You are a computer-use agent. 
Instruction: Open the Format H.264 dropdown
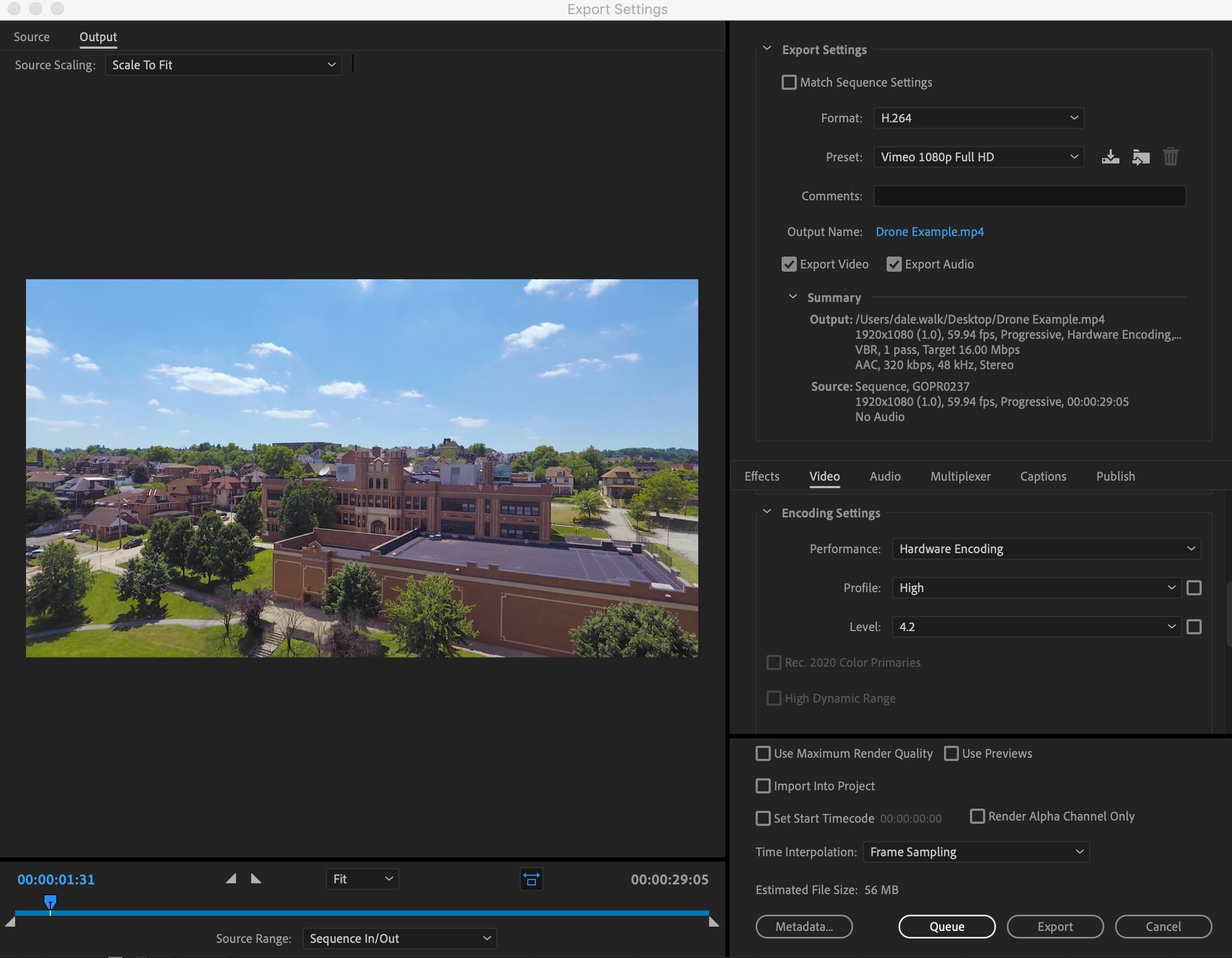(978, 118)
